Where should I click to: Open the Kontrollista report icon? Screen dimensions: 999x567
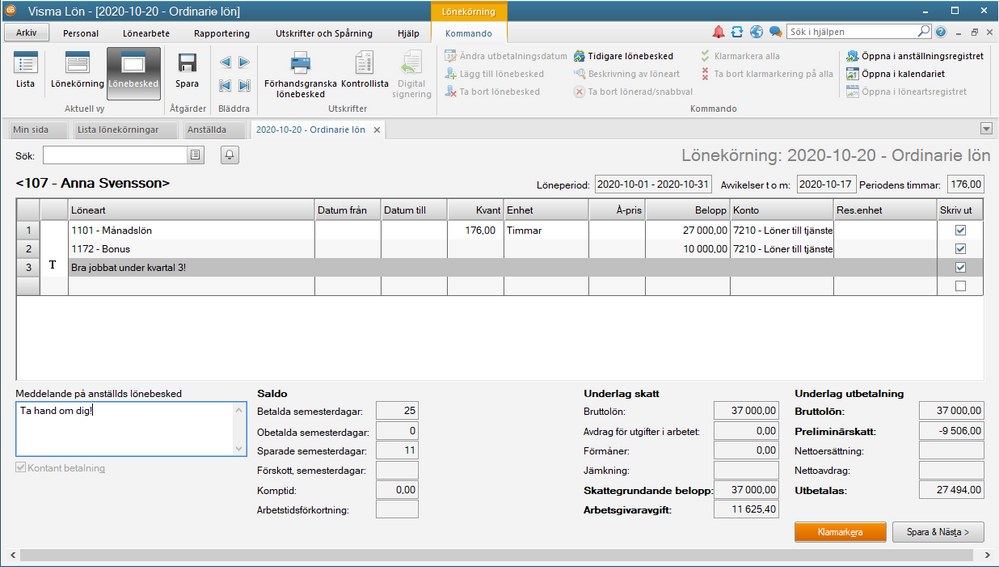[364, 72]
